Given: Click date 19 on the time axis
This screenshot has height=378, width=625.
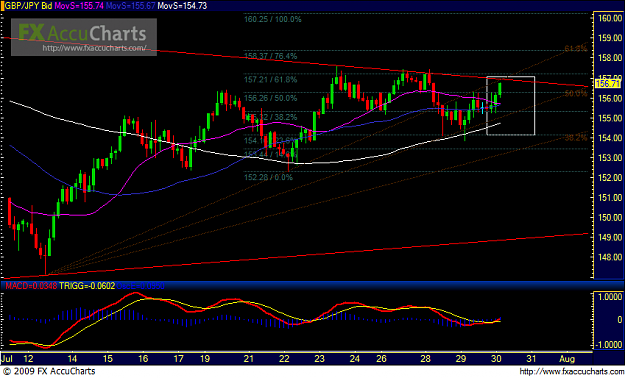Looking at the screenshot, I should pos(204,359).
